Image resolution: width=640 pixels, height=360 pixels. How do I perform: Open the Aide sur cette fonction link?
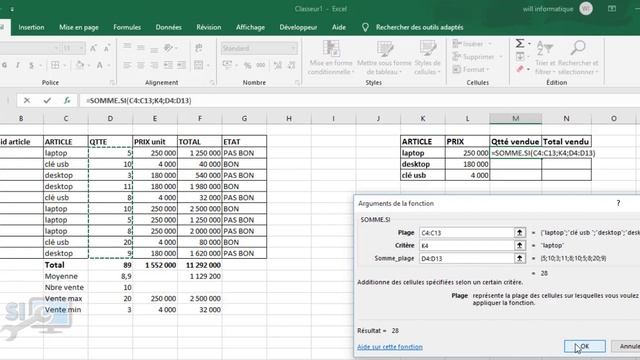[x=390, y=347]
